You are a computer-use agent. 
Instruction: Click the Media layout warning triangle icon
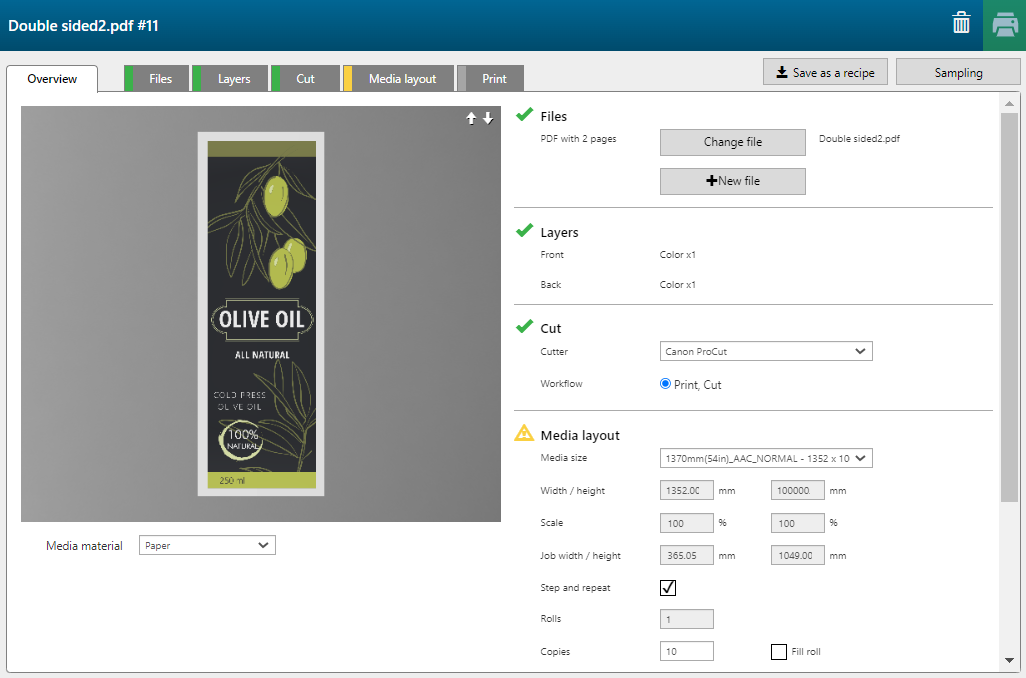tap(524, 434)
